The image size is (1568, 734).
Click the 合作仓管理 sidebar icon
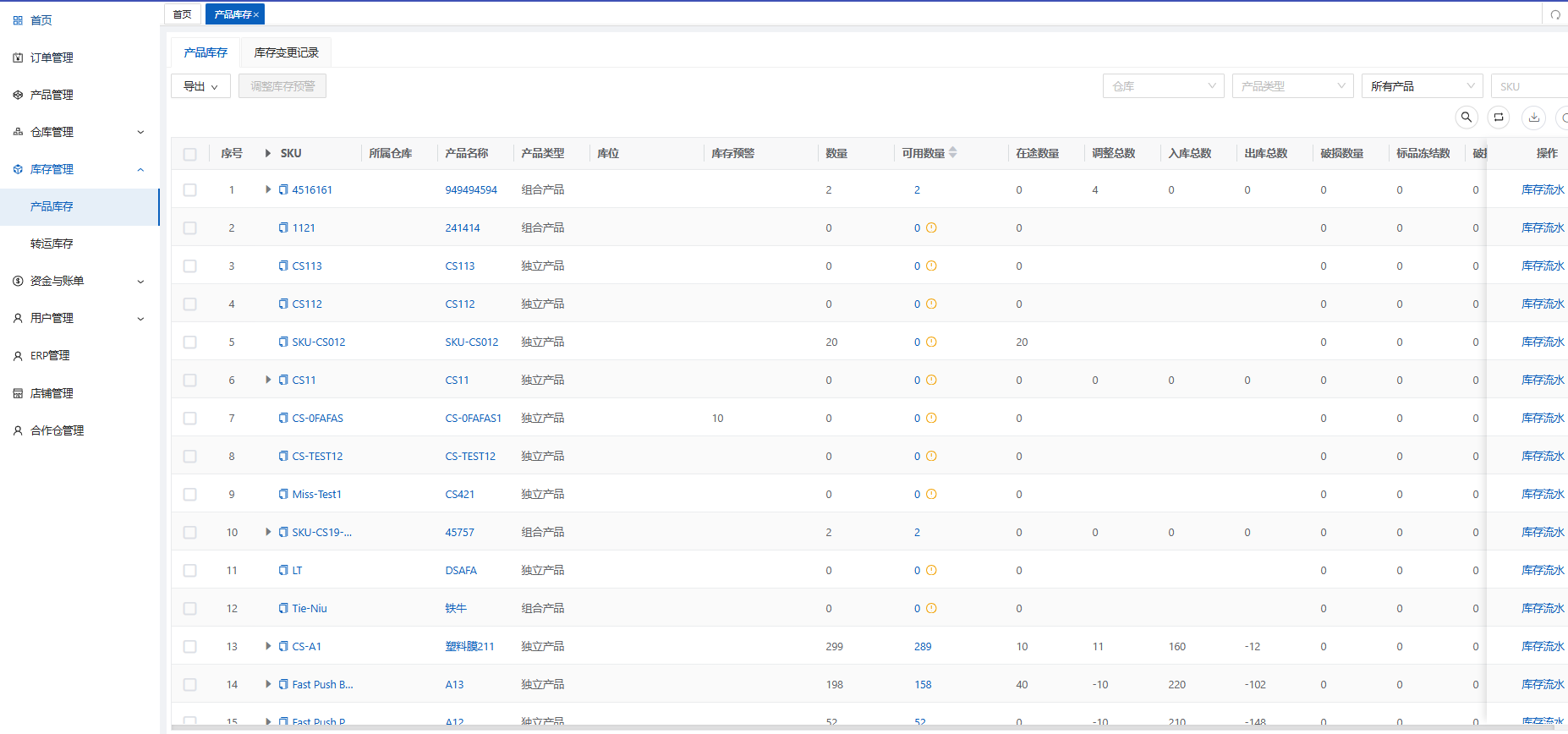(x=18, y=430)
